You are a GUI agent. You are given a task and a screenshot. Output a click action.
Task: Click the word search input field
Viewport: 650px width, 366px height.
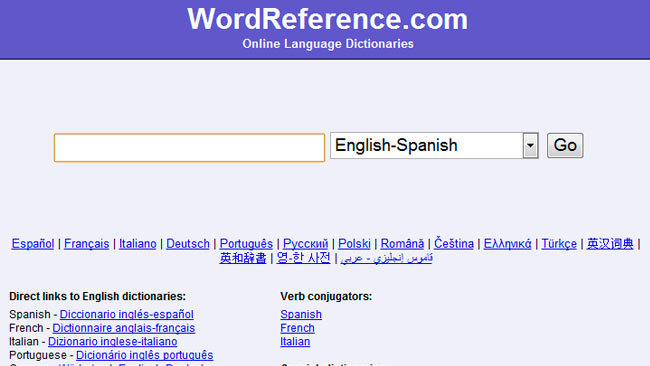pyautogui.click(x=189, y=148)
